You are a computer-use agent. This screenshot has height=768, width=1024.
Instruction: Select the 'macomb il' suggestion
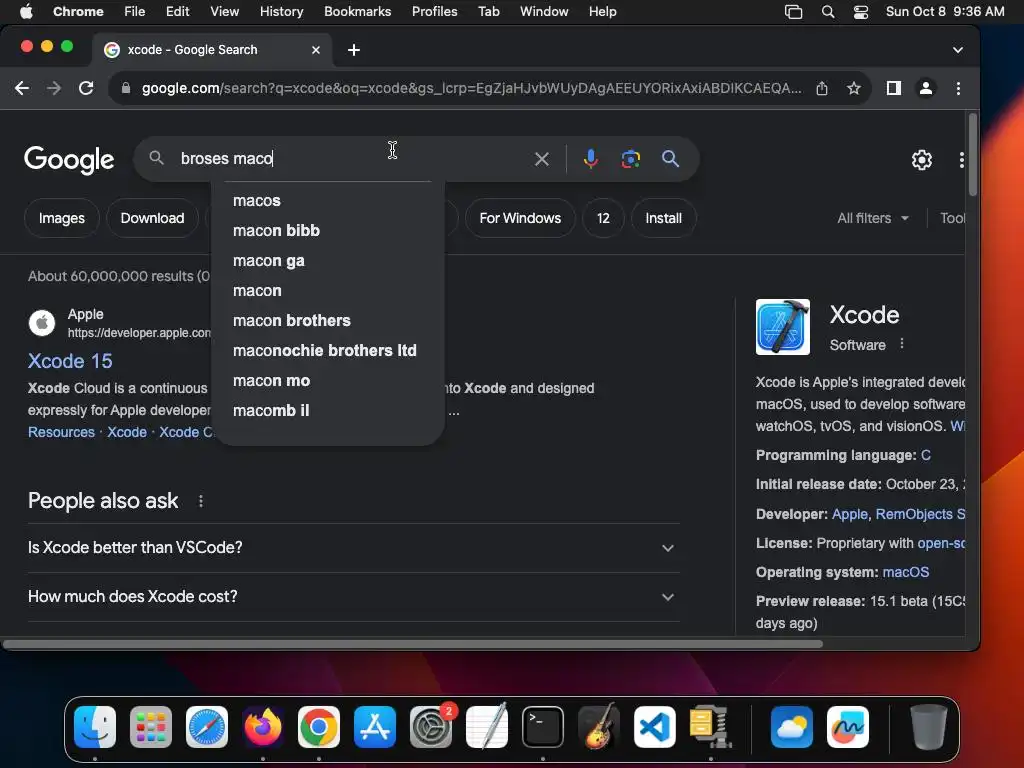tap(328, 411)
